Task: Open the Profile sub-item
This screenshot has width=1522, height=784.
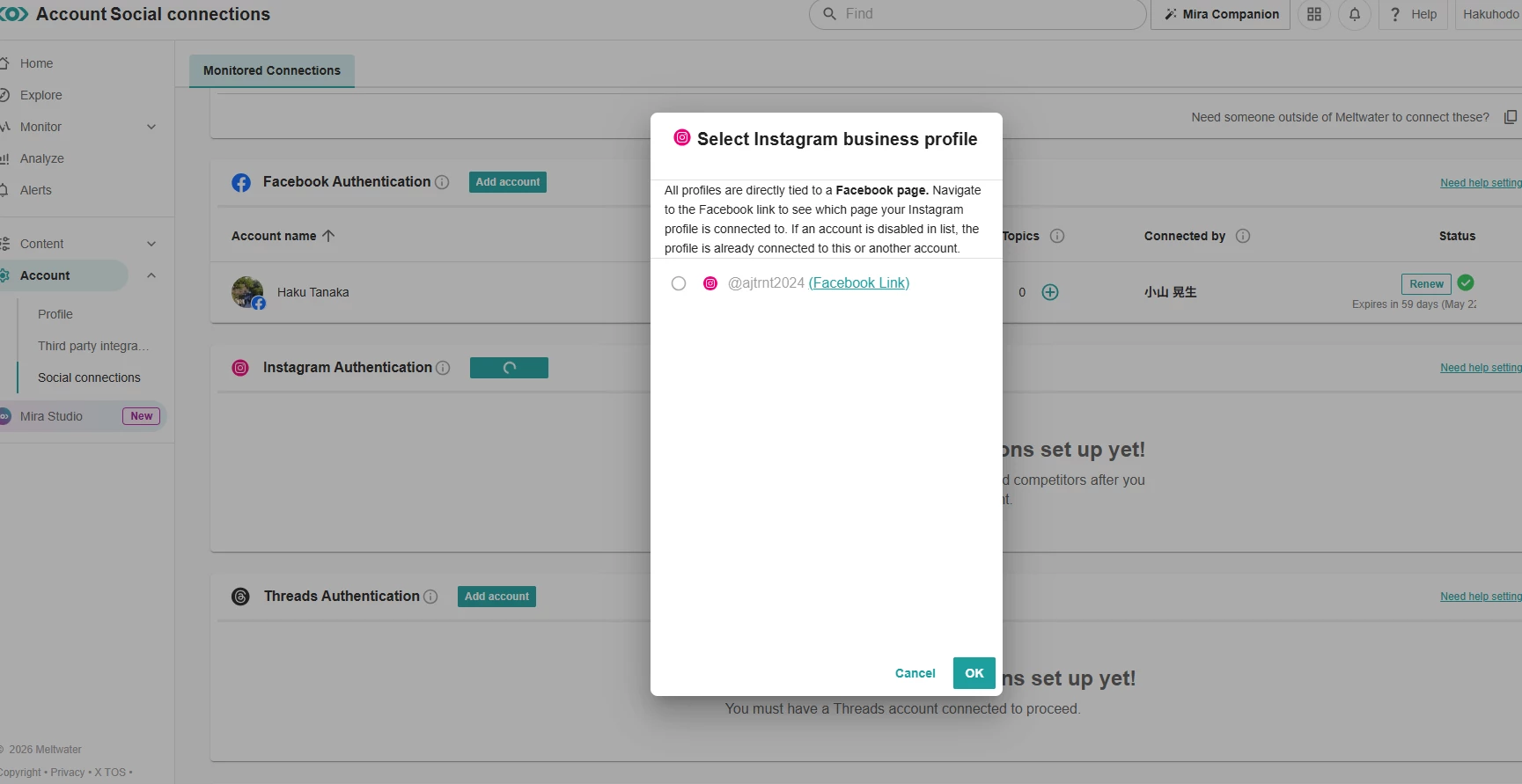Action: click(x=55, y=314)
